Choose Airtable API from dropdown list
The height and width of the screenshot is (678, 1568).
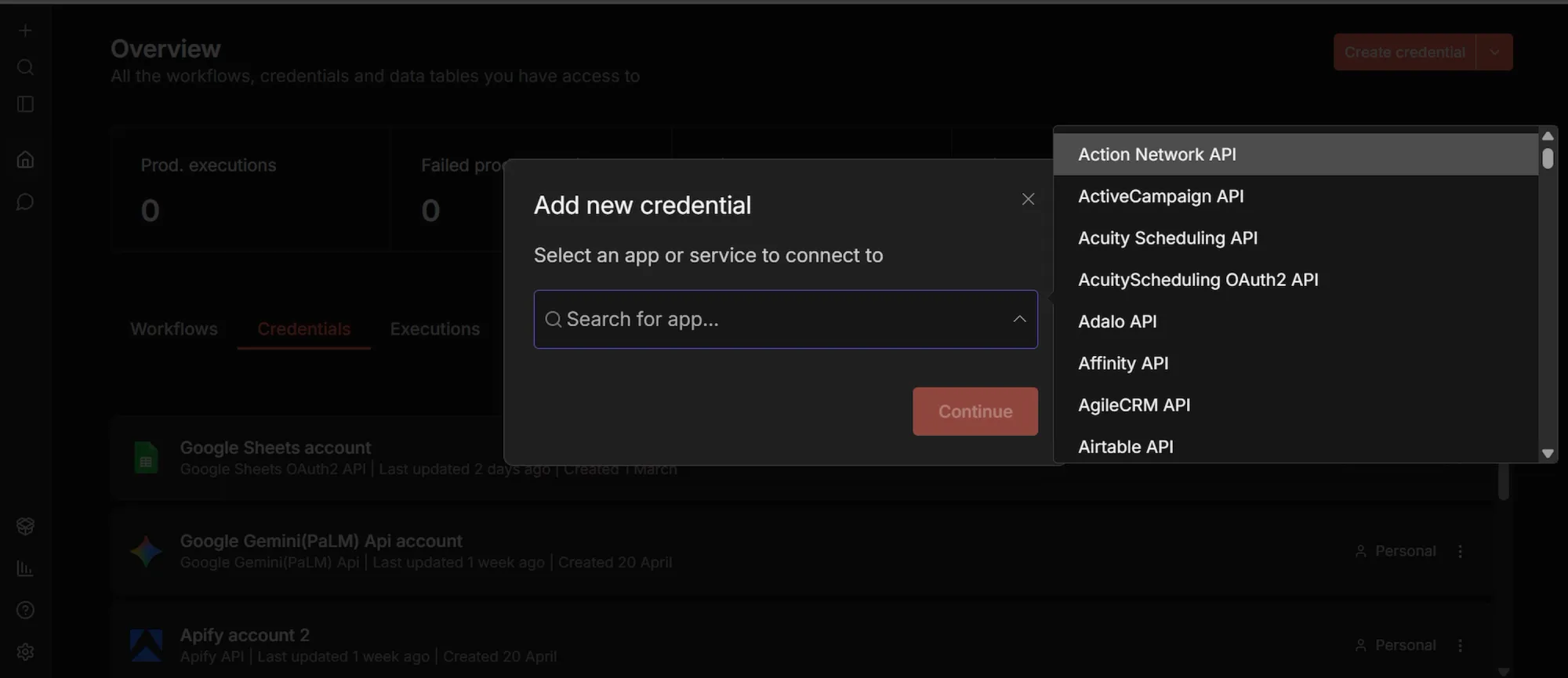[x=1295, y=447]
